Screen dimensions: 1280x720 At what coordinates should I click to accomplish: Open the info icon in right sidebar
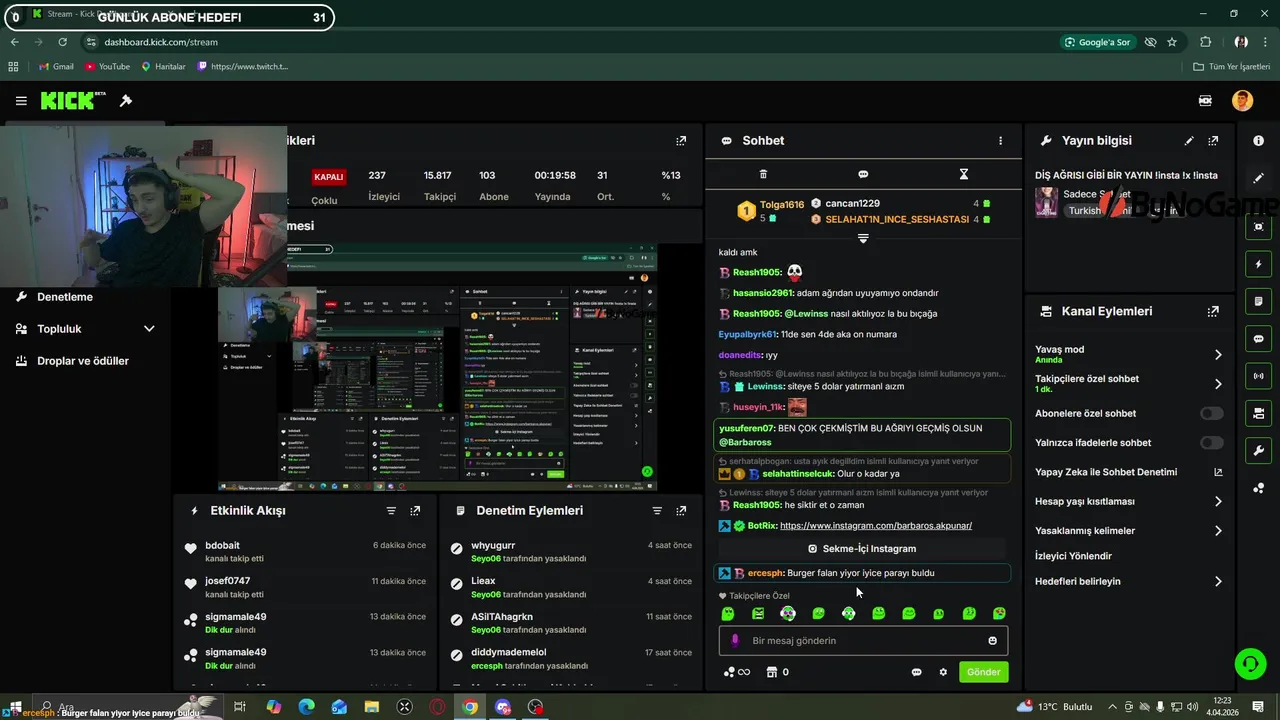(1258, 141)
